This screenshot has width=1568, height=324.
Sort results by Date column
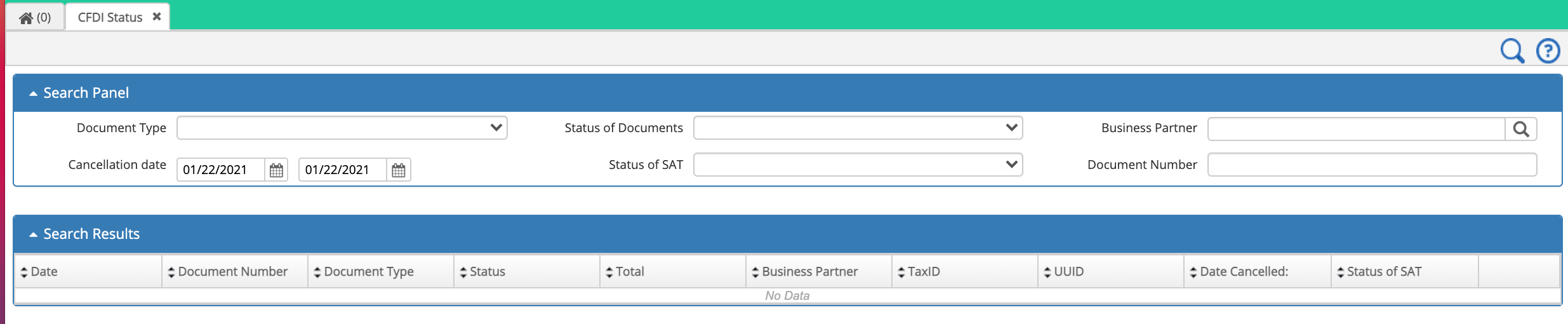[88, 271]
